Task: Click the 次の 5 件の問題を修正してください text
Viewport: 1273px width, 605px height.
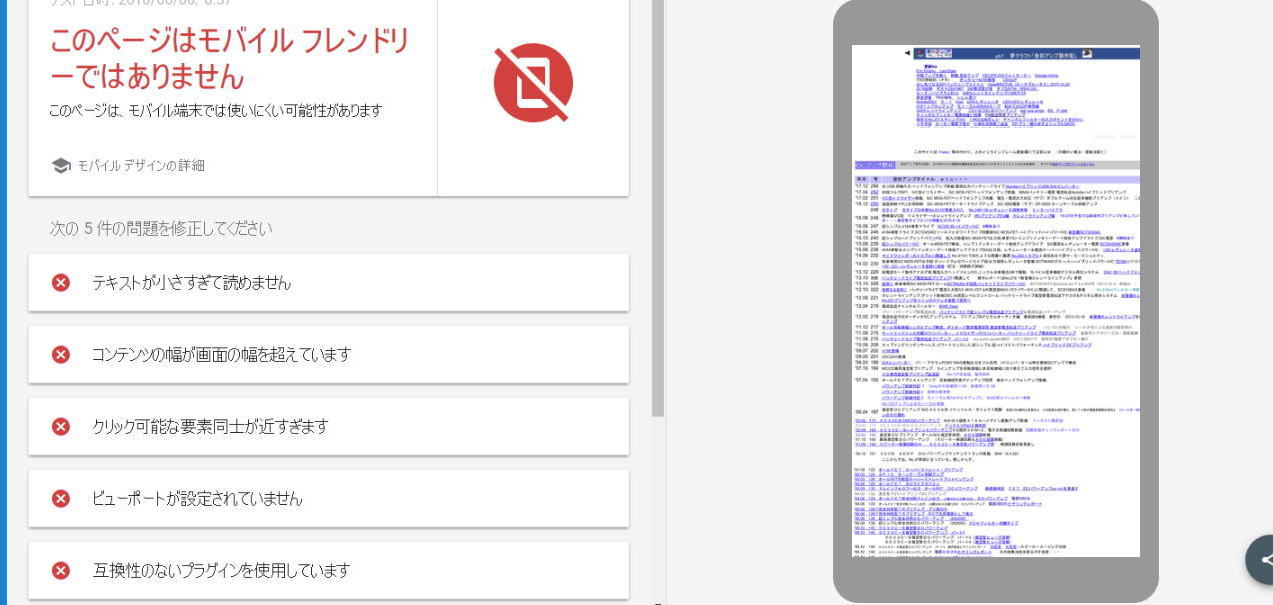Action: (x=160, y=229)
